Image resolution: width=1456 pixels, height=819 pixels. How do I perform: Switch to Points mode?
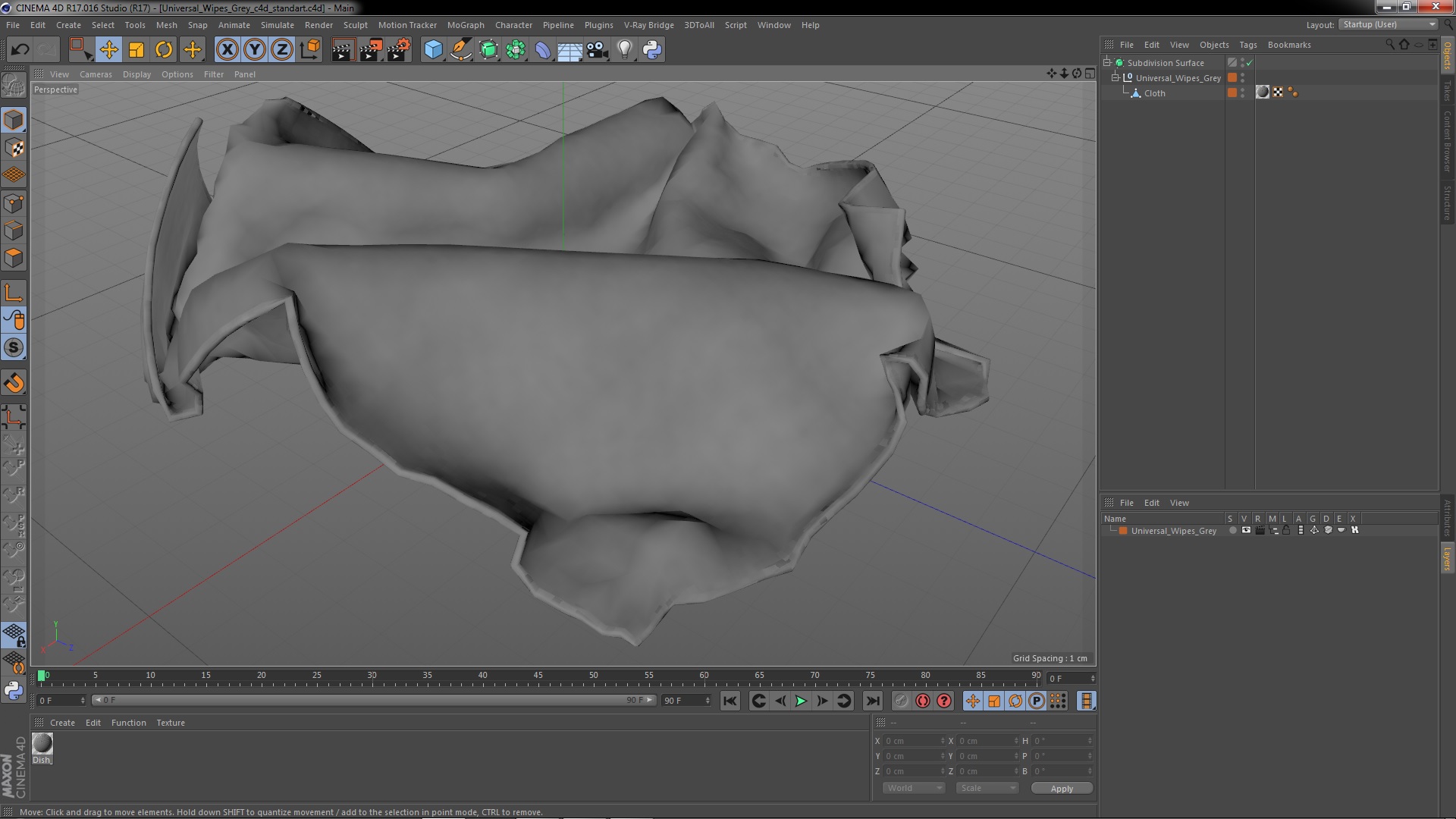[x=14, y=203]
